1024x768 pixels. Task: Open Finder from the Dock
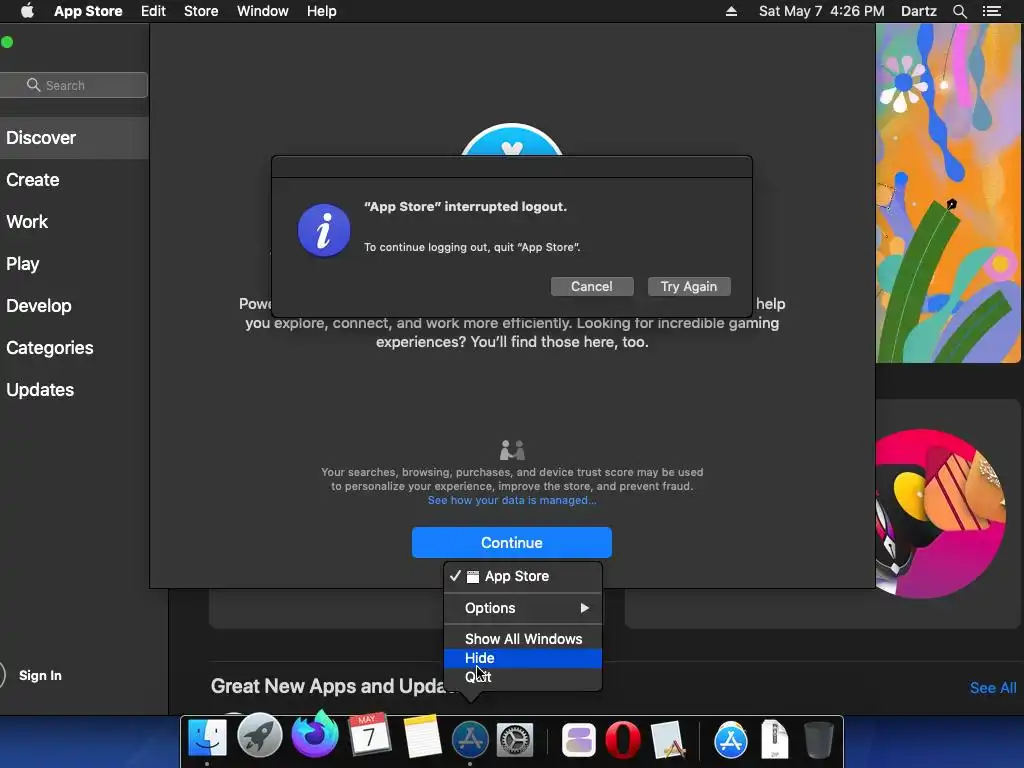click(x=207, y=738)
